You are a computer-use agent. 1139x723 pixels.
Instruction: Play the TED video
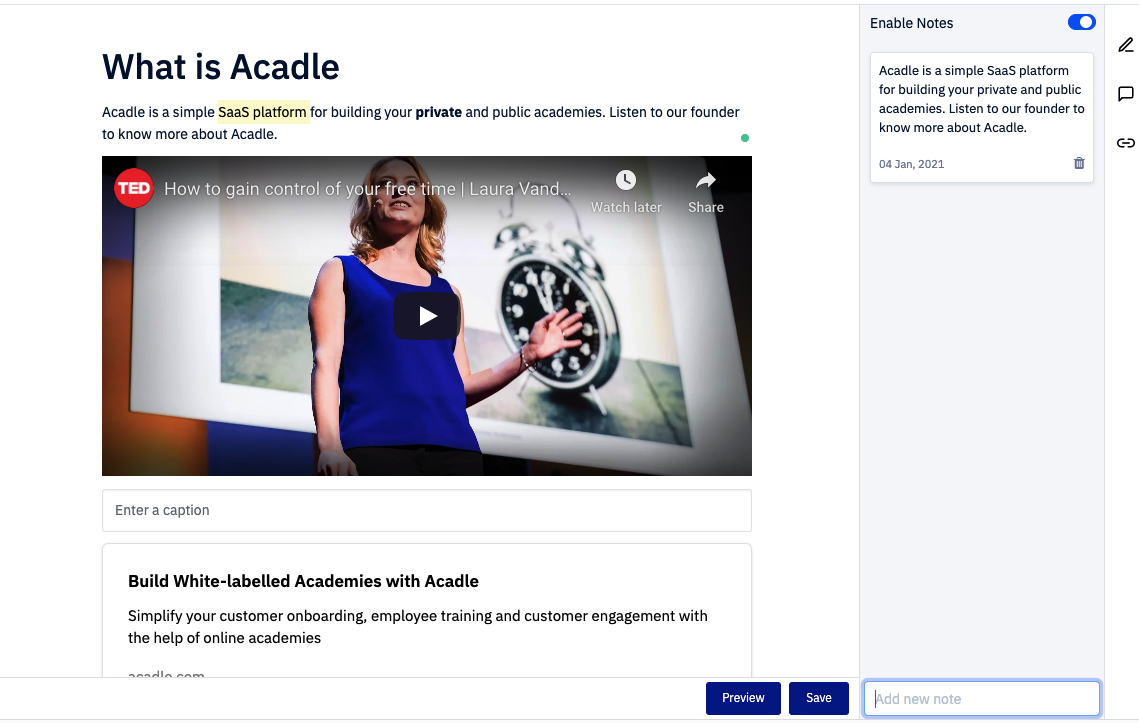(427, 316)
